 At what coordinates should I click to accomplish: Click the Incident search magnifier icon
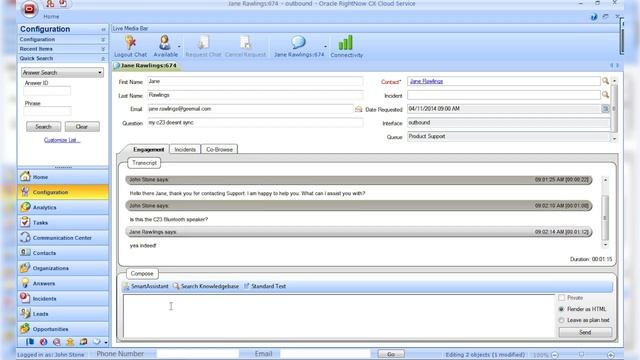(605, 95)
